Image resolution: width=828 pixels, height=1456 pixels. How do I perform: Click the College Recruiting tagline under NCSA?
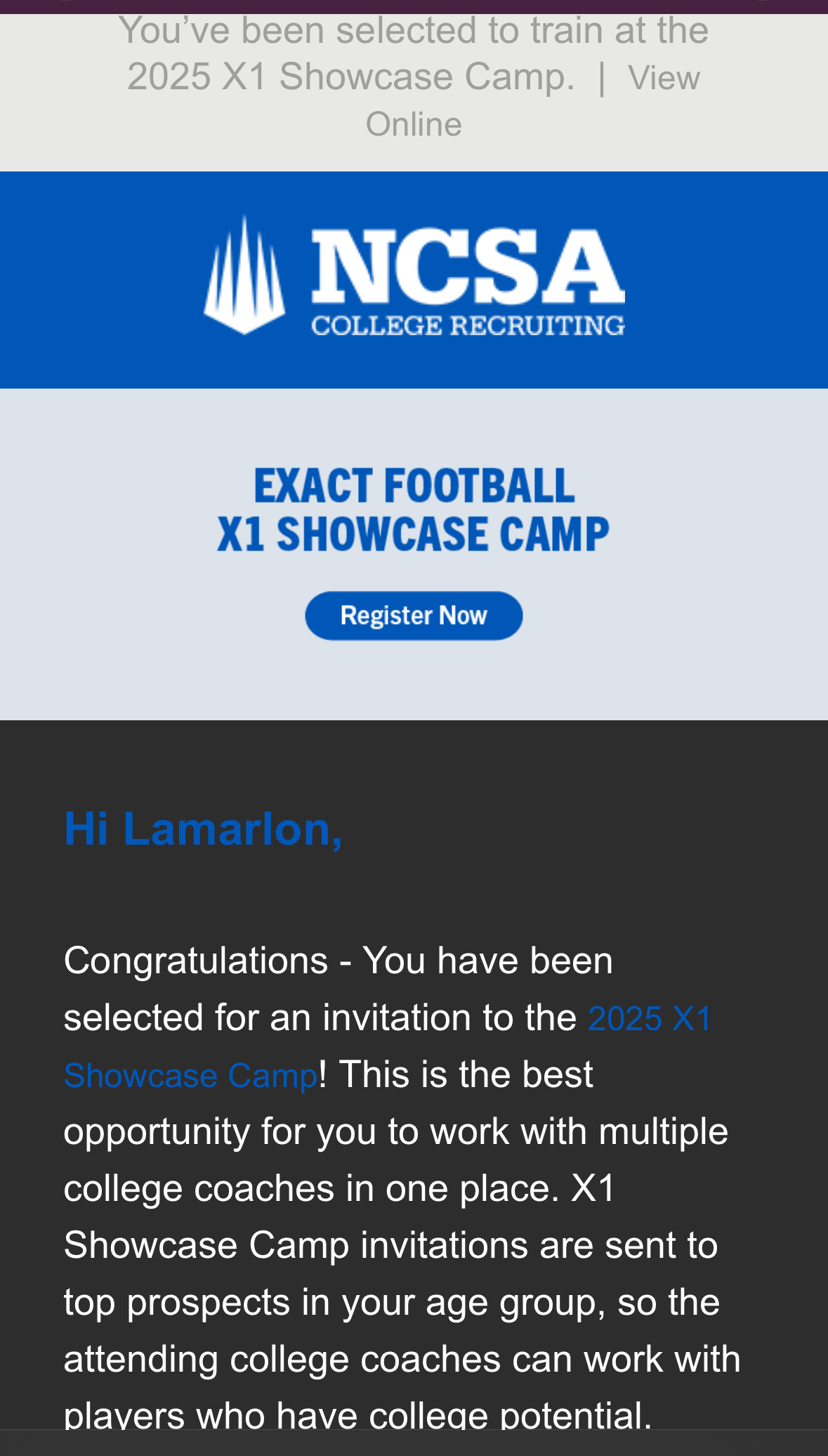pos(468,326)
